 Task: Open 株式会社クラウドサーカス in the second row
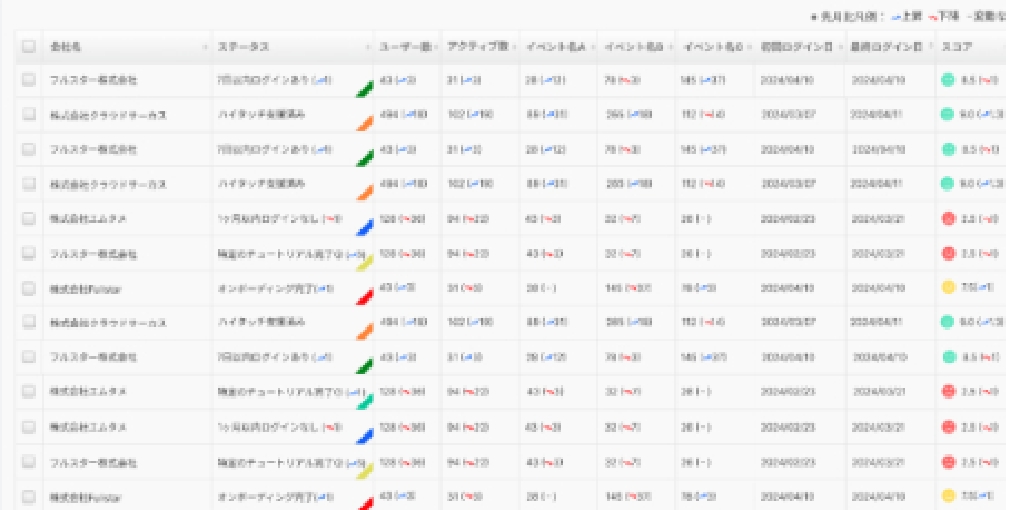click(108, 115)
